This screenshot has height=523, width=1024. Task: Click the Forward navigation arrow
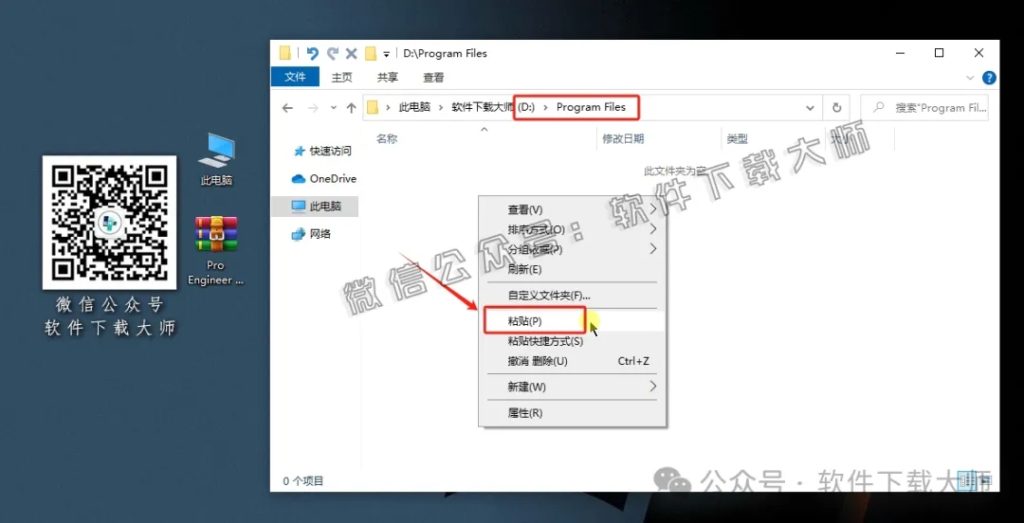coord(313,108)
